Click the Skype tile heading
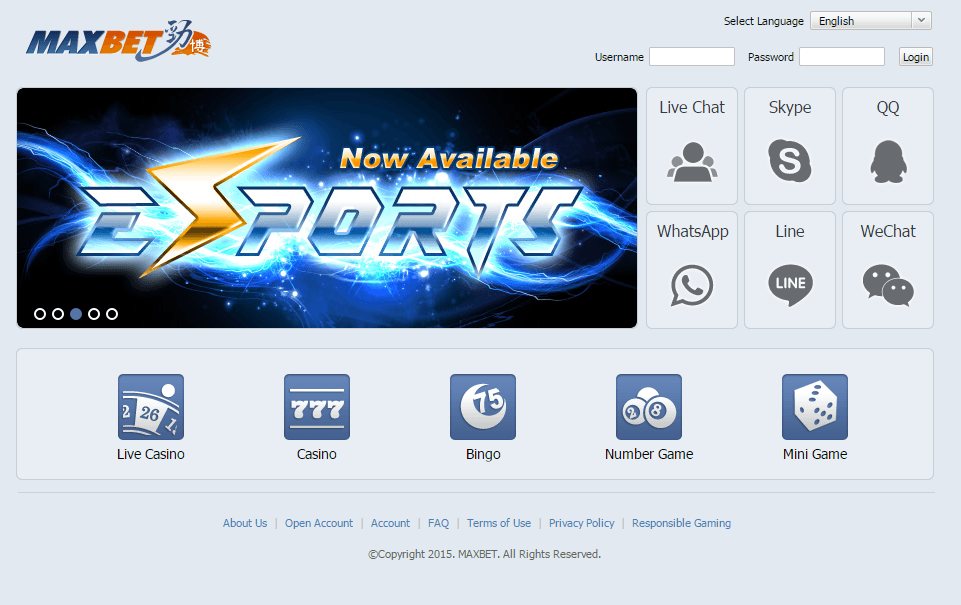Screen dimensions: 961x605 [x=790, y=108]
